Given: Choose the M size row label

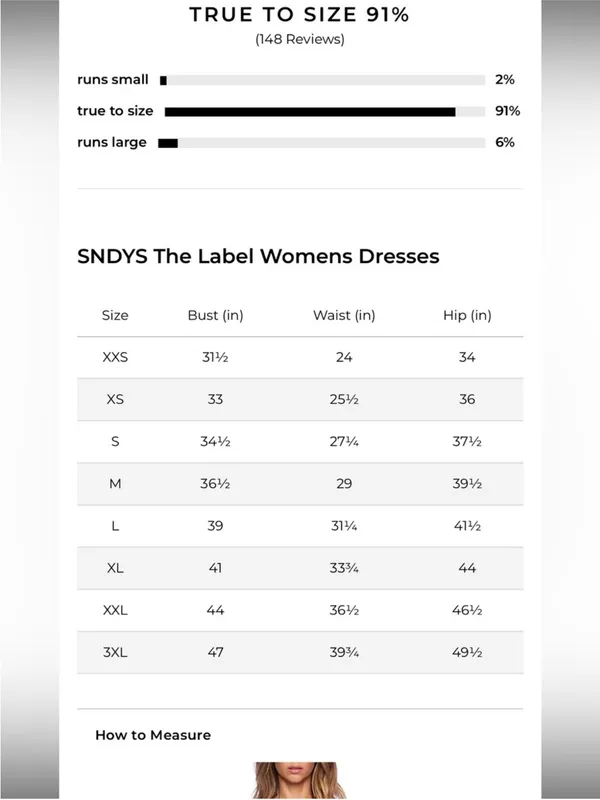Looking at the screenshot, I should [115, 484].
